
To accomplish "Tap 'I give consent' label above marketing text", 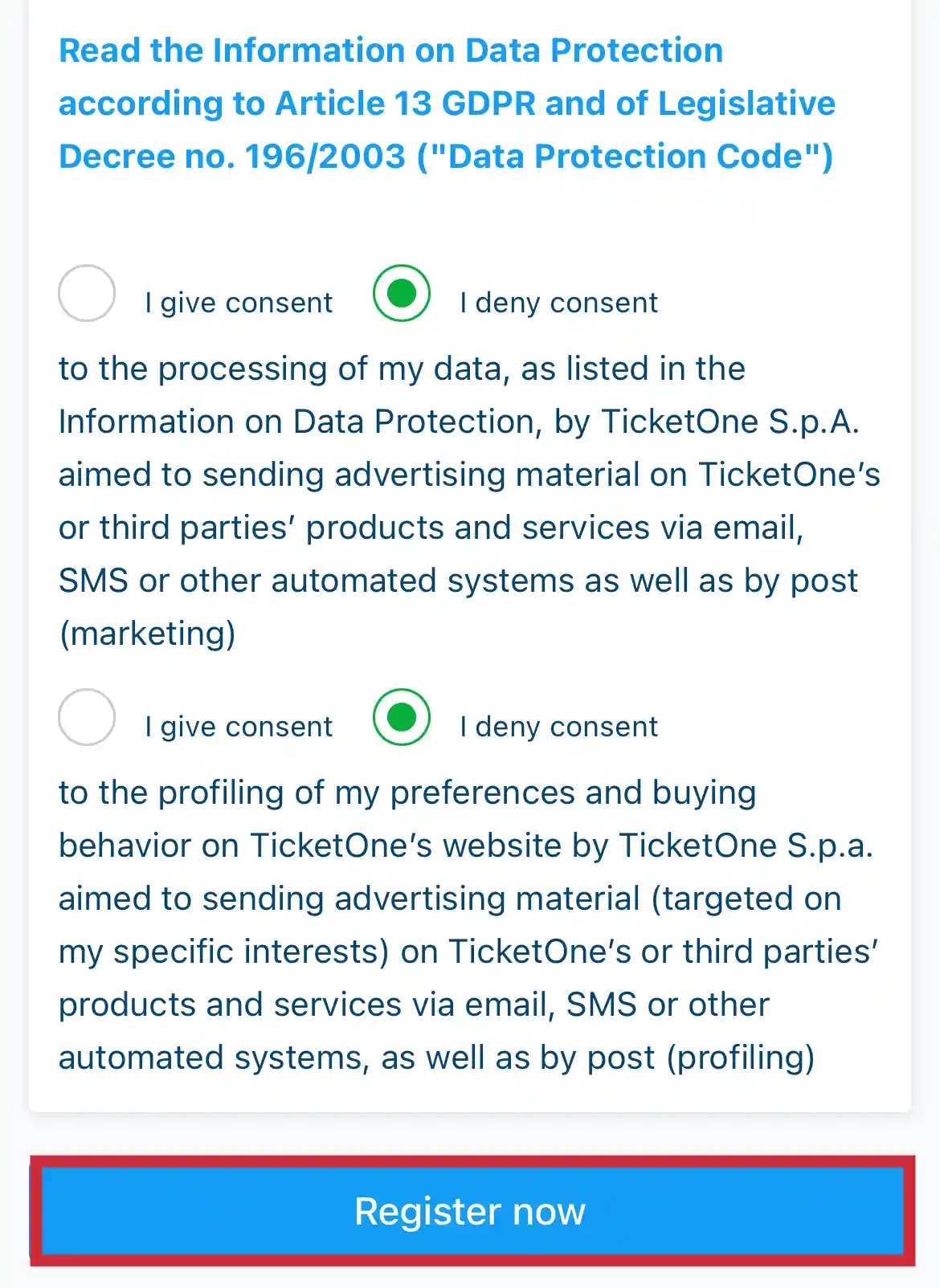I will tap(239, 303).
